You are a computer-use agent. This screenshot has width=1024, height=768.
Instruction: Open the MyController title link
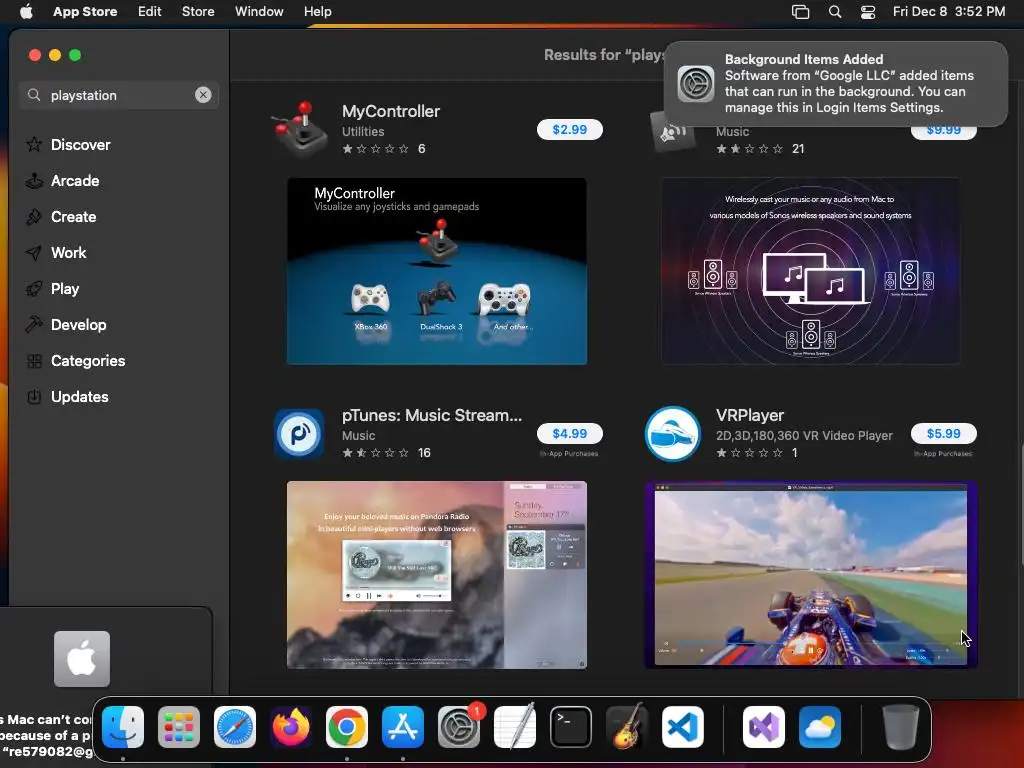(391, 112)
